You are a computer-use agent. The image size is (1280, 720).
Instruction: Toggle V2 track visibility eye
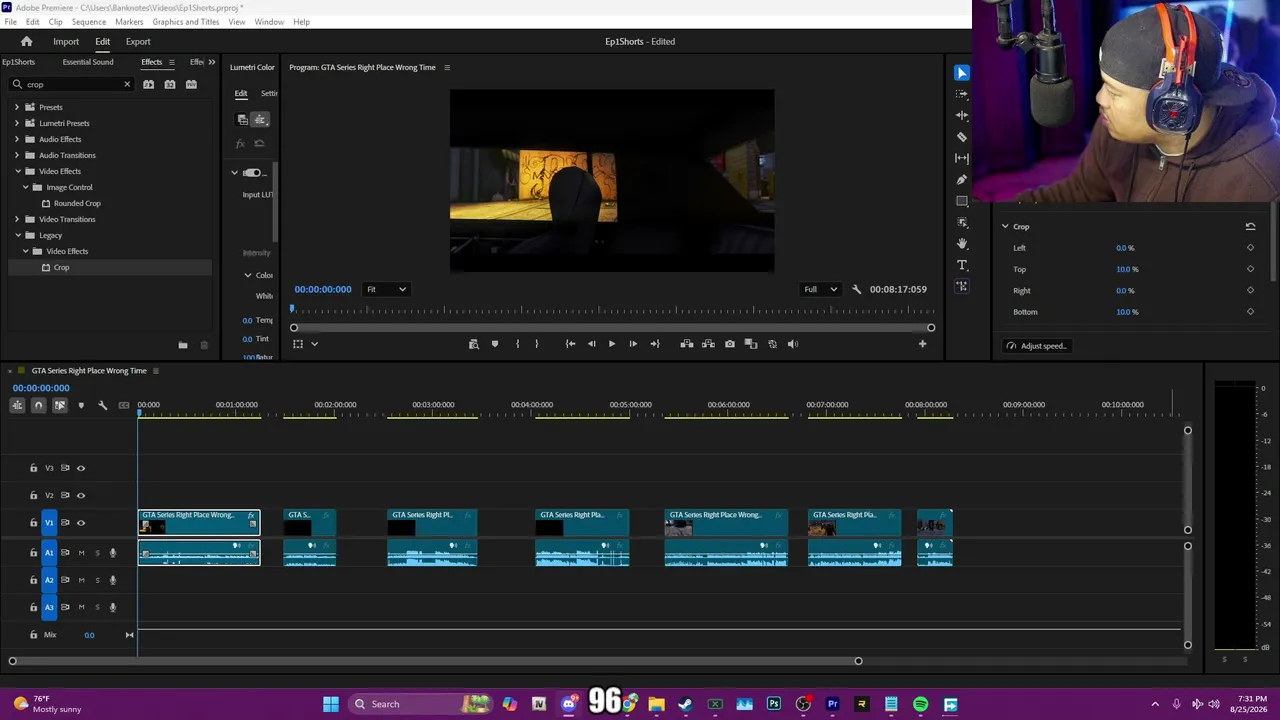click(x=81, y=495)
